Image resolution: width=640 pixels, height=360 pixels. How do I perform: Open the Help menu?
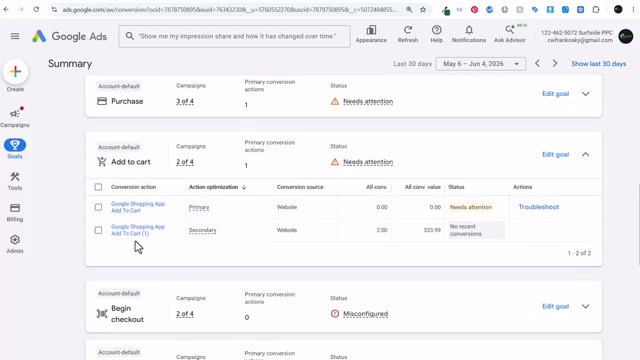point(436,34)
